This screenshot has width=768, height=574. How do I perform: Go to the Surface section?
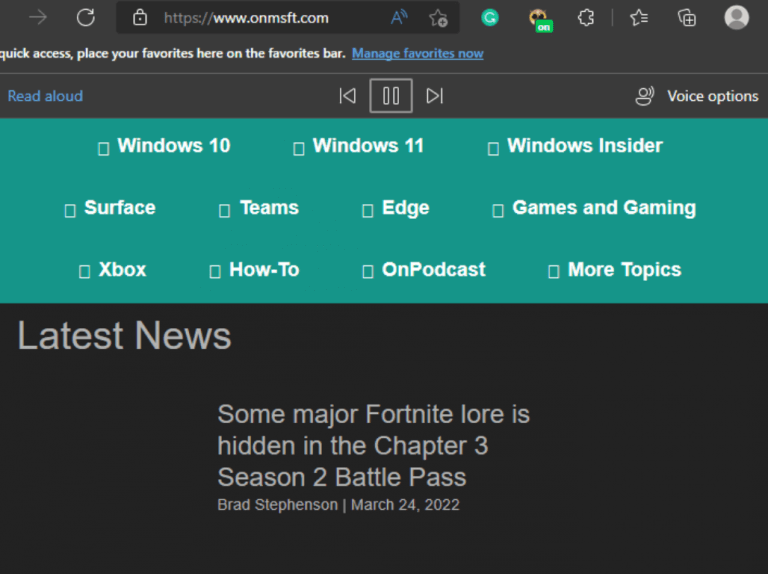pyautogui.click(x=110, y=208)
